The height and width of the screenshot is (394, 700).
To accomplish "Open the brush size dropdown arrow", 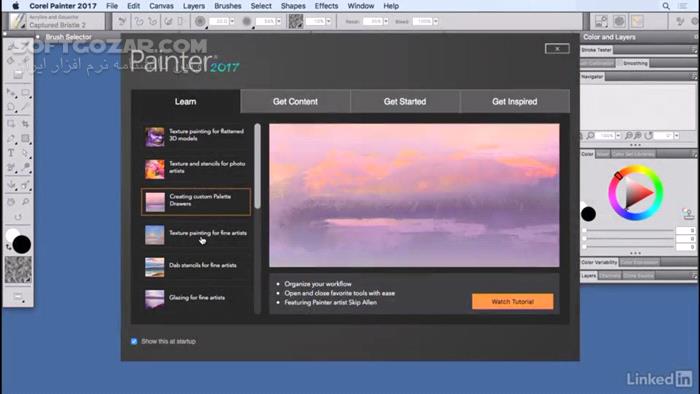I will click(x=232, y=21).
